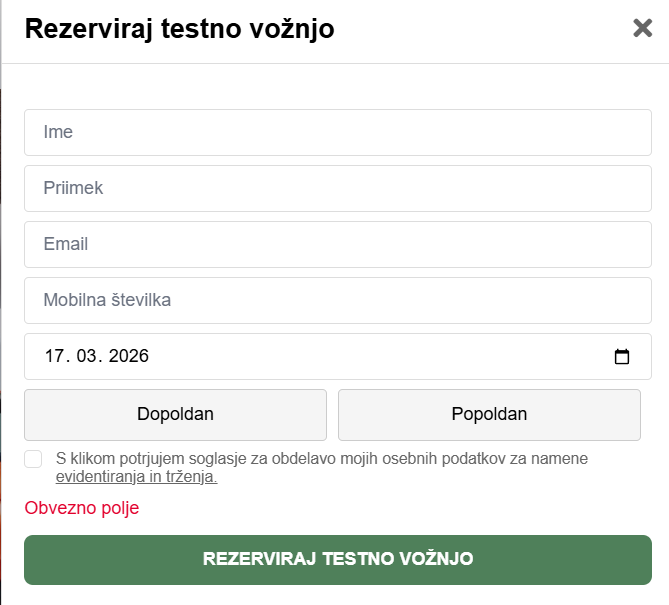Click the red Obvezno polje message
The image size is (669, 605).
(x=82, y=508)
